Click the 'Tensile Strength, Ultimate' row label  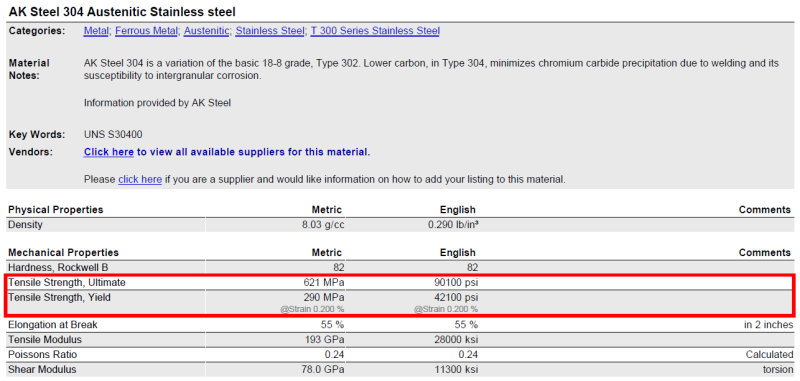(x=66, y=282)
